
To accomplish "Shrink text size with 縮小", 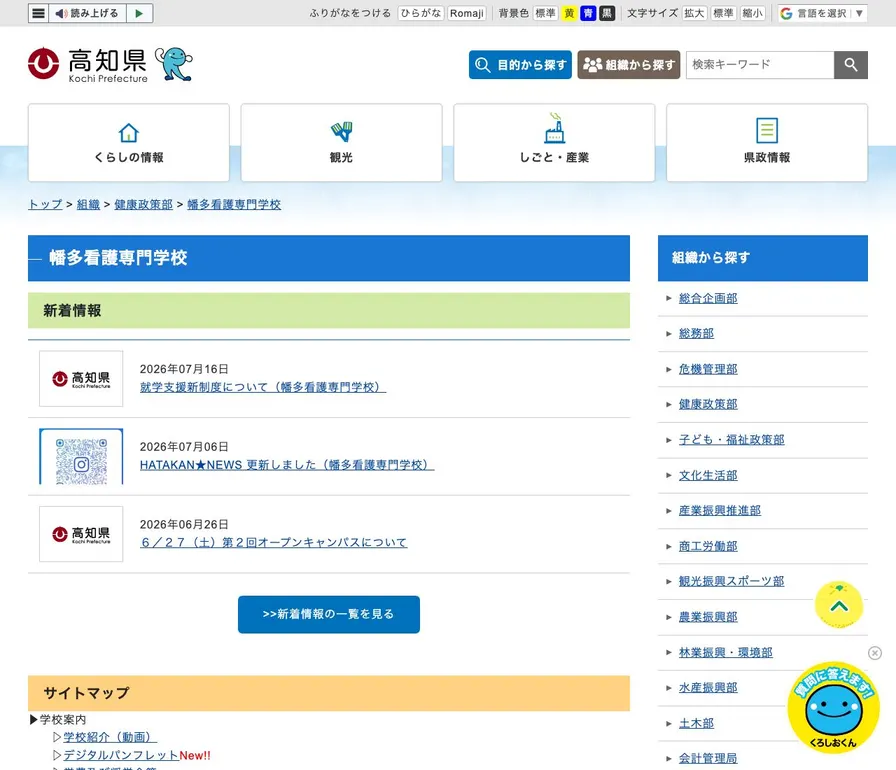I will pyautogui.click(x=753, y=13).
